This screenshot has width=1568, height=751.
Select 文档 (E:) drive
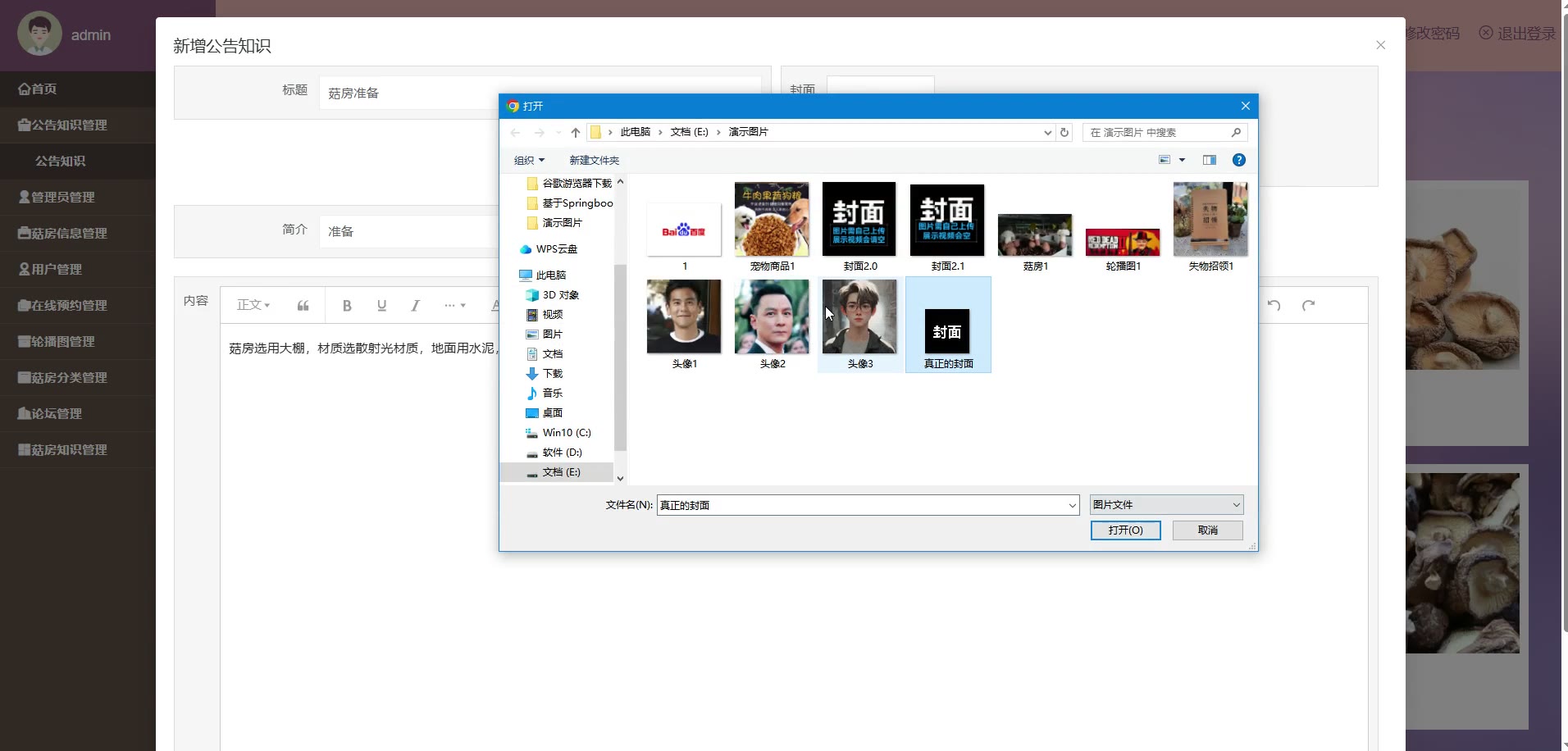coord(556,472)
